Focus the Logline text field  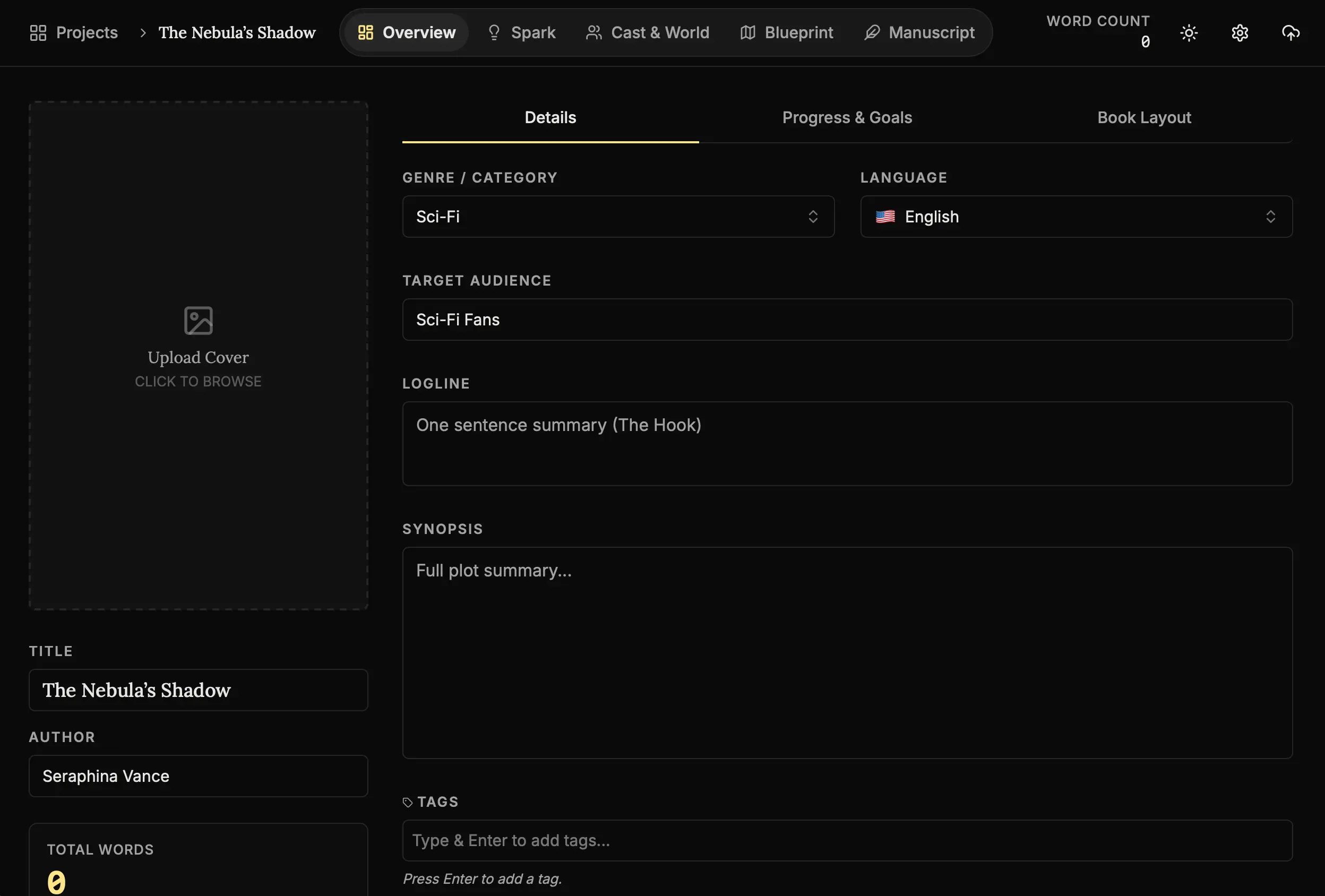tap(847, 443)
